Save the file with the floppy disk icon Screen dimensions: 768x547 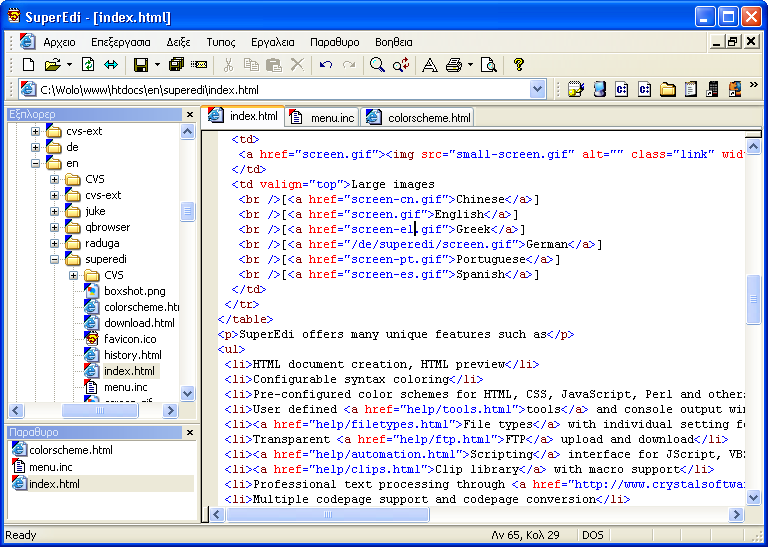click(x=141, y=65)
